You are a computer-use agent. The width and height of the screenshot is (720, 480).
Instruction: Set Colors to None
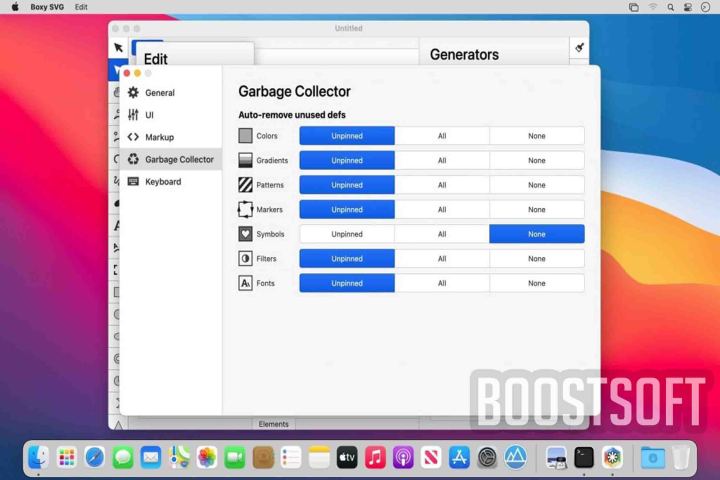(x=537, y=136)
